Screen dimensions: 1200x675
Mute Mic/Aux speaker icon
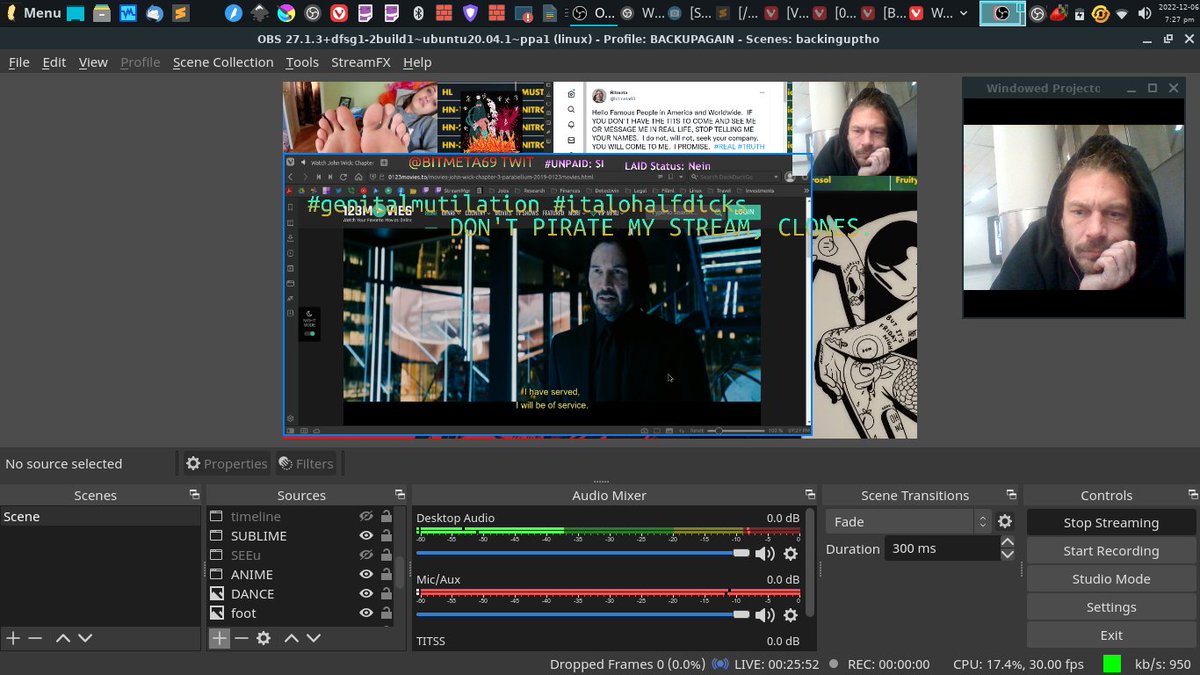click(765, 615)
